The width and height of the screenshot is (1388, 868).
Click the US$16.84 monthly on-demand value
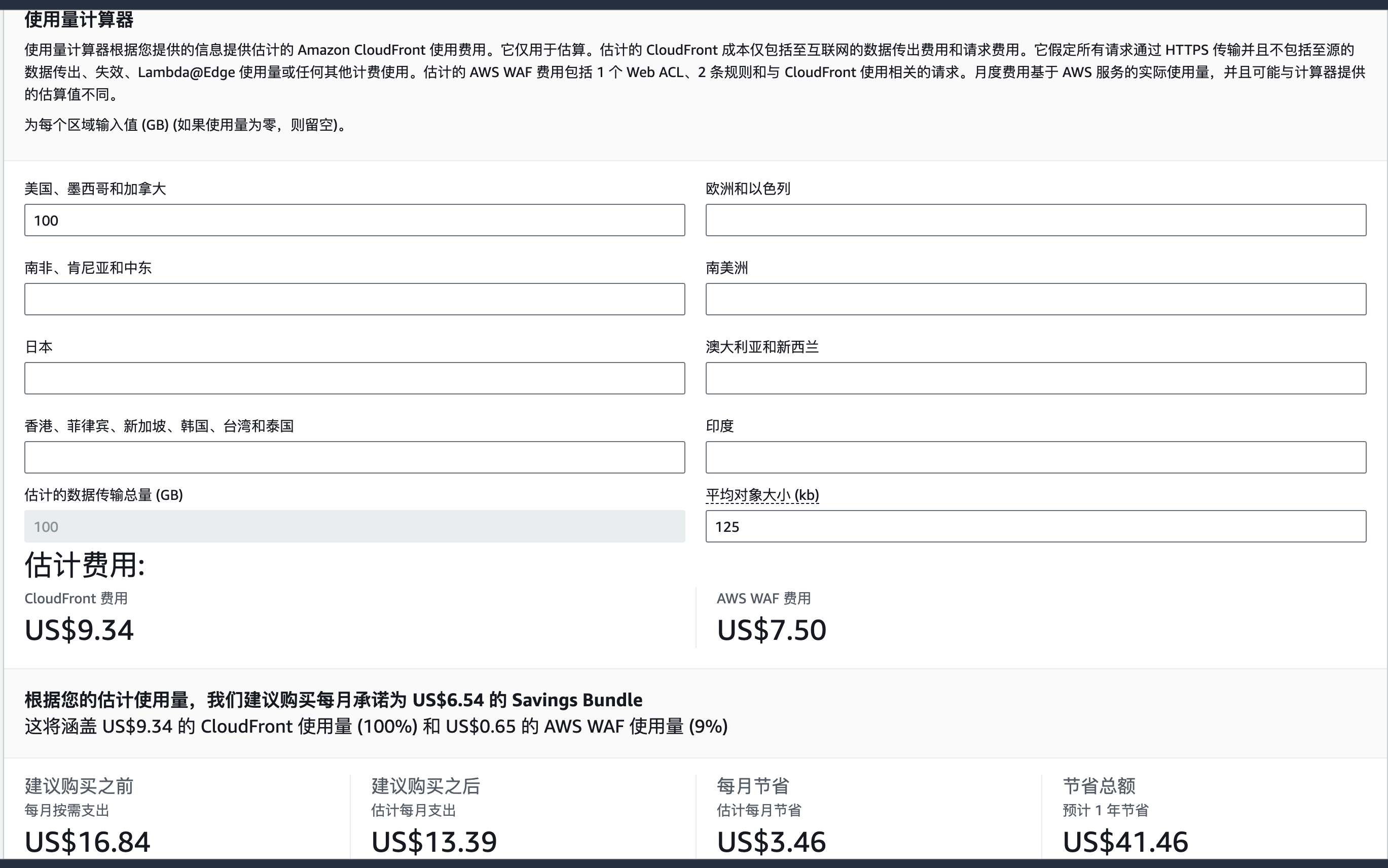tap(87, 842)
